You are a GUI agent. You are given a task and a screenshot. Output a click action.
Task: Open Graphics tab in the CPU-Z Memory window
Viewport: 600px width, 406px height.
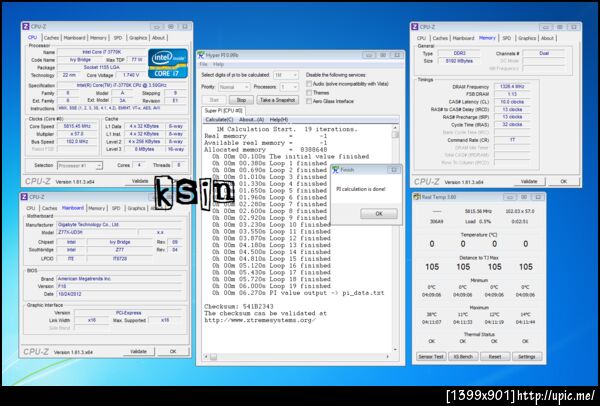coord(527,38)
